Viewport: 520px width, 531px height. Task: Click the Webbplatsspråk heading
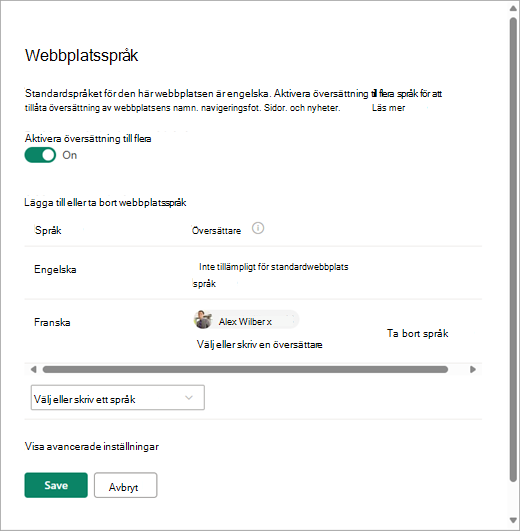82,56
